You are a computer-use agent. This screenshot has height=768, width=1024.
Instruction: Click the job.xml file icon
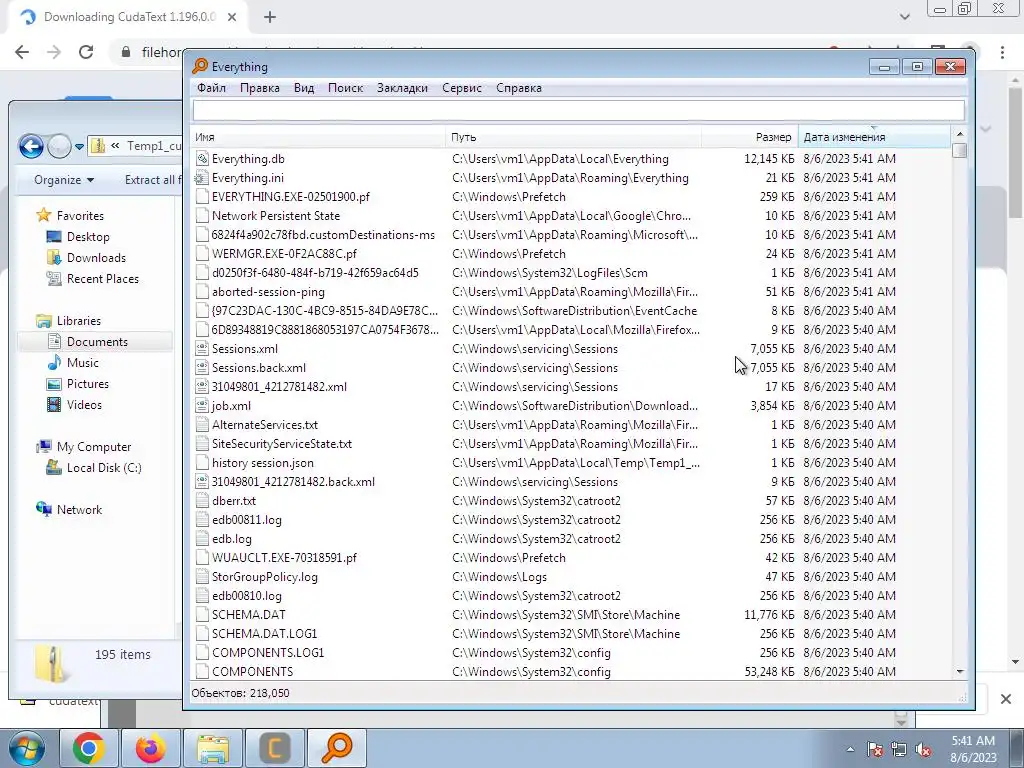tap(202, 406)
